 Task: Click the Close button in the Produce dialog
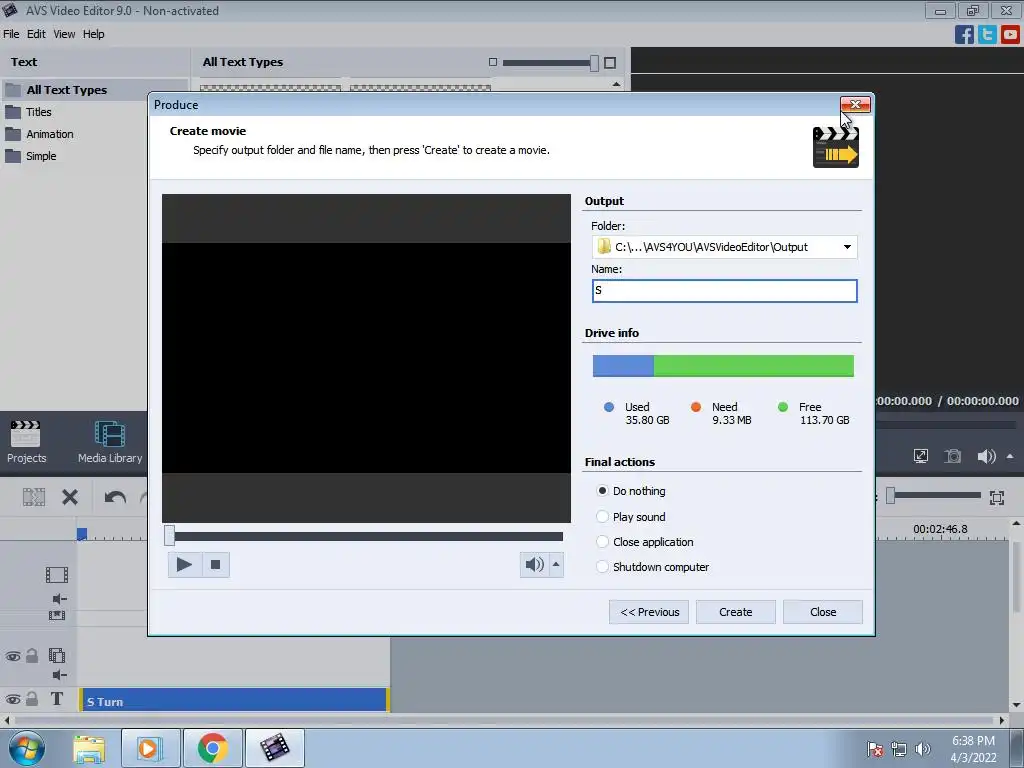click(x=823, y=612)
